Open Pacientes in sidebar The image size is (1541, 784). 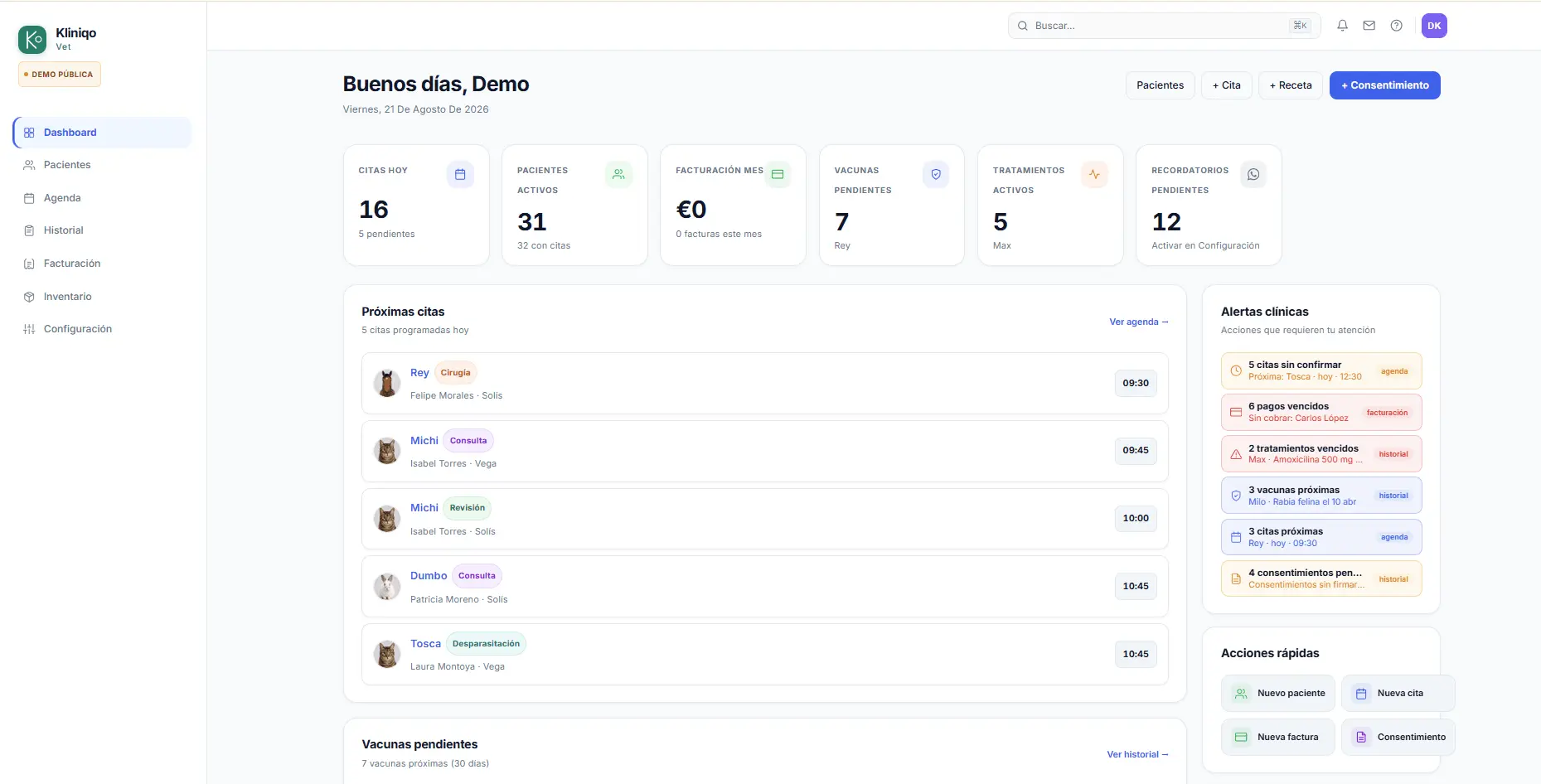[x=102, y=165]
